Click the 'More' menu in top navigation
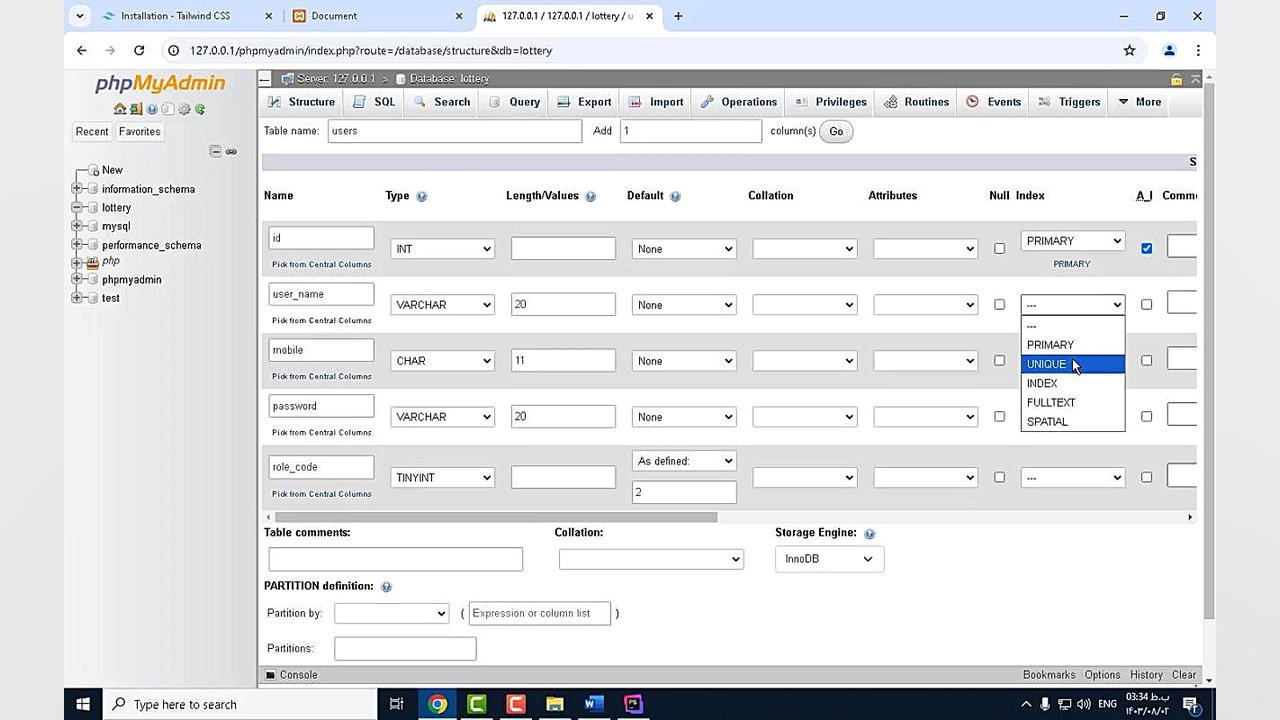 pyautogui.click(x=1139, y=102)
